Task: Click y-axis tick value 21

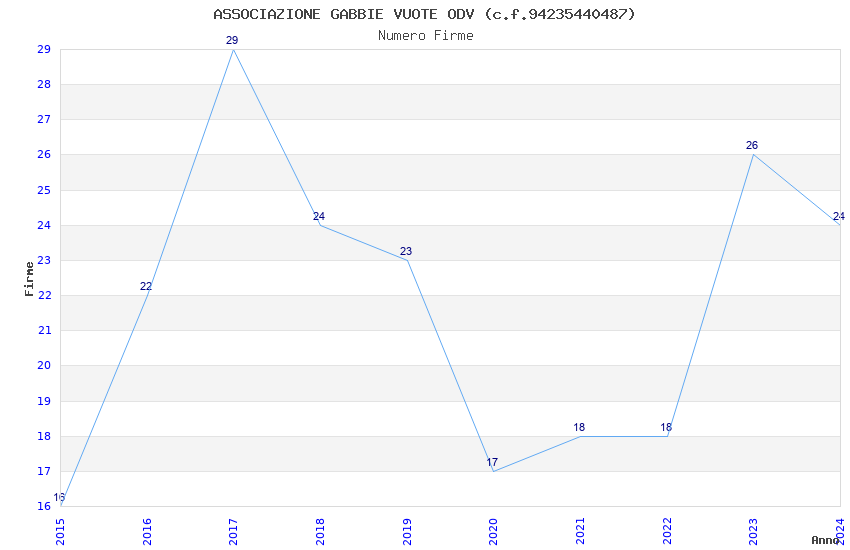Action: (x=44, y=330)
